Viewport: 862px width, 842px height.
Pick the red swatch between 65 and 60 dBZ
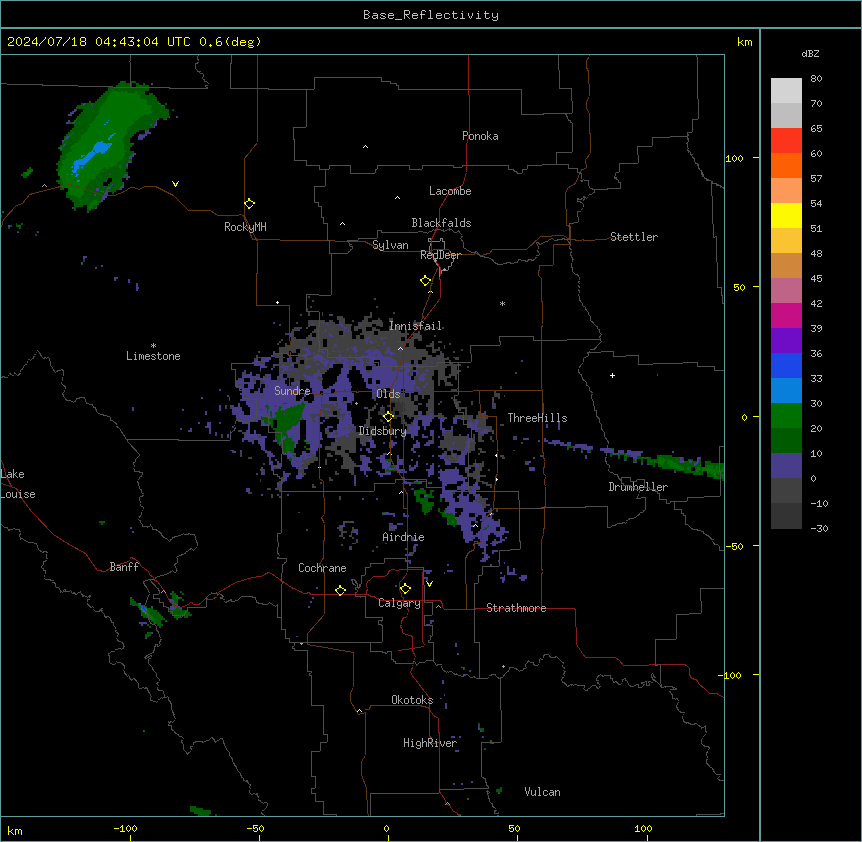[x=786, y=141]
